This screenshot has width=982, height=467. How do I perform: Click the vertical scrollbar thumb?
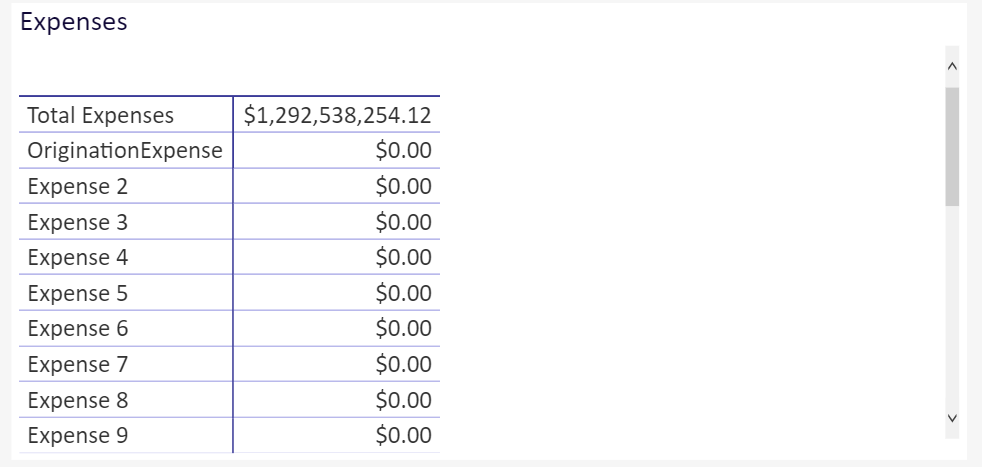point(952,146)
